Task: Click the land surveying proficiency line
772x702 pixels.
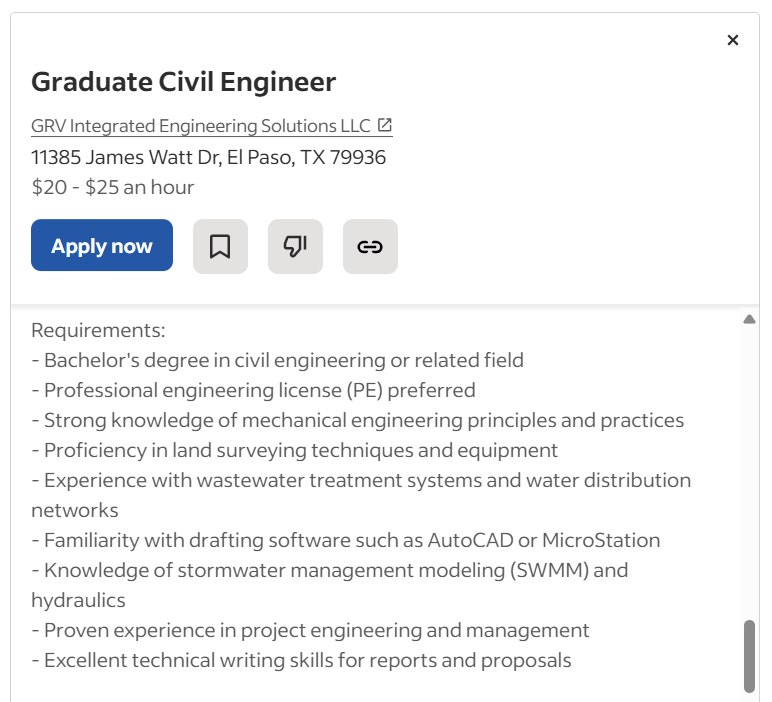Action: (295, 450)
